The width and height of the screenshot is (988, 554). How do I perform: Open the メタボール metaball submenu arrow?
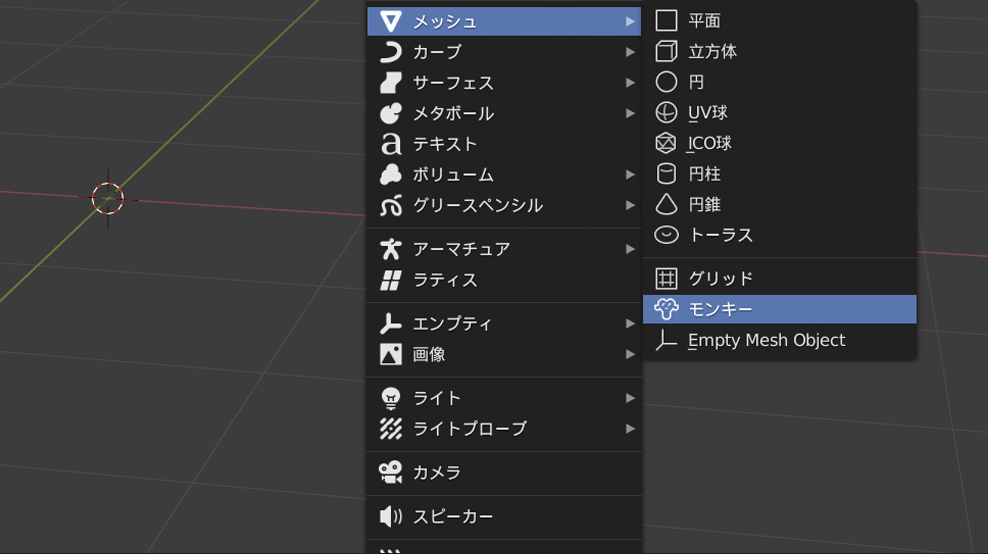630,113
